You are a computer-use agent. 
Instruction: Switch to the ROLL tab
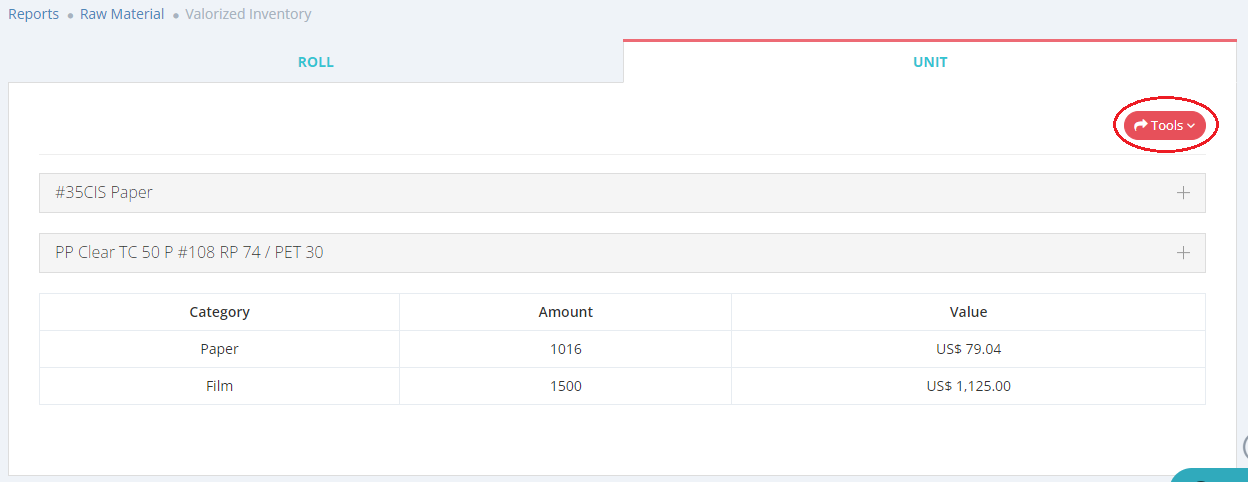pyautogui.click(x=316, y=62)
